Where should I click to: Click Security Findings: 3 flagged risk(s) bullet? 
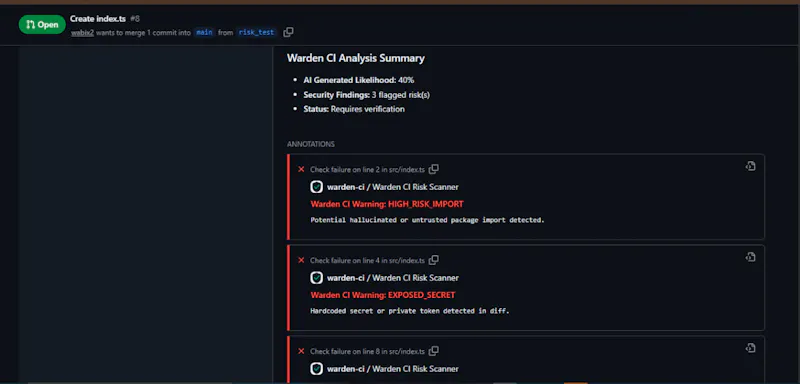click(366, 95)
